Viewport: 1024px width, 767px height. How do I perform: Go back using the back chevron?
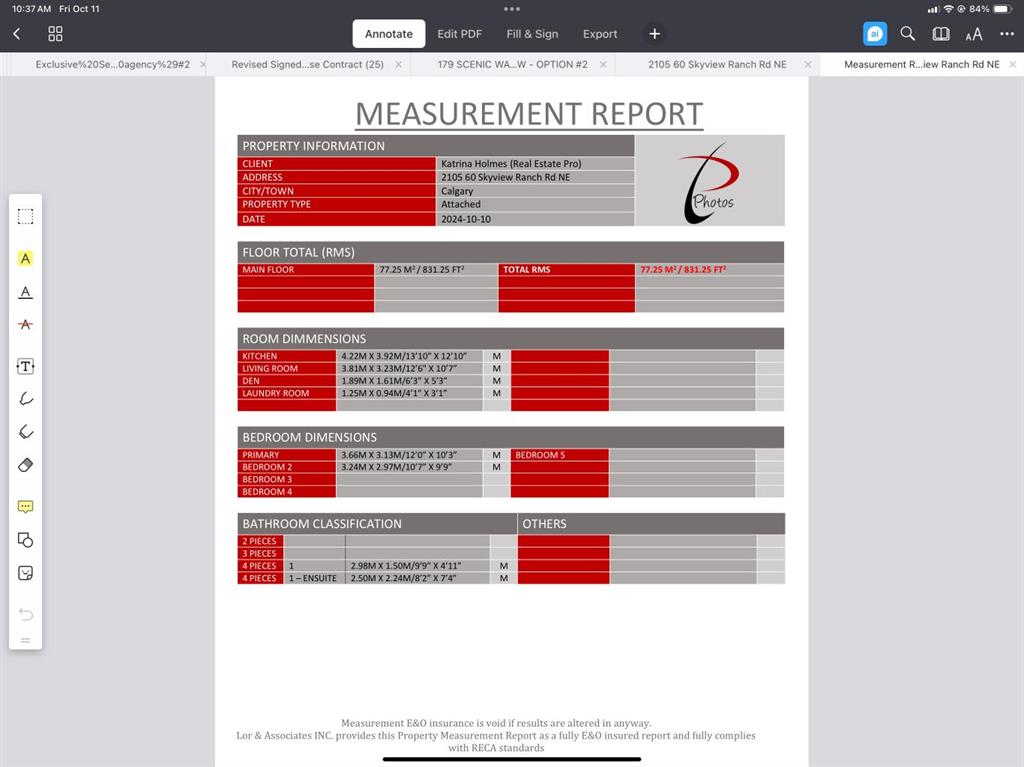tap(17, 34)
